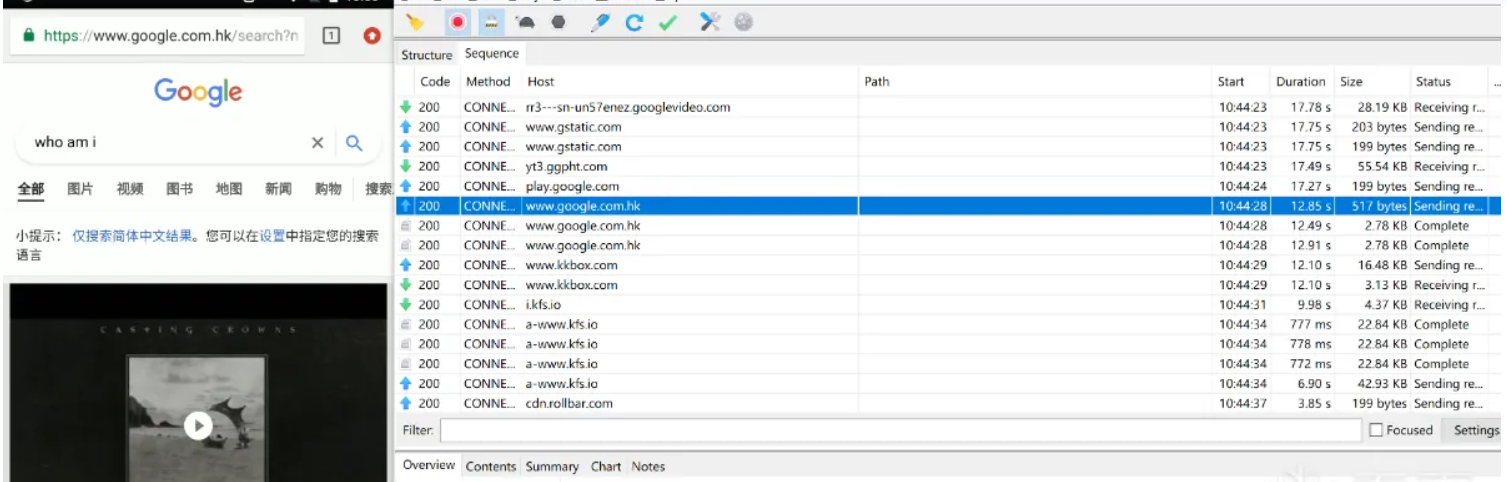The image size is (1507, 482).
Task: Enable breakpoints with the hexagon icon
Action: 558,21
